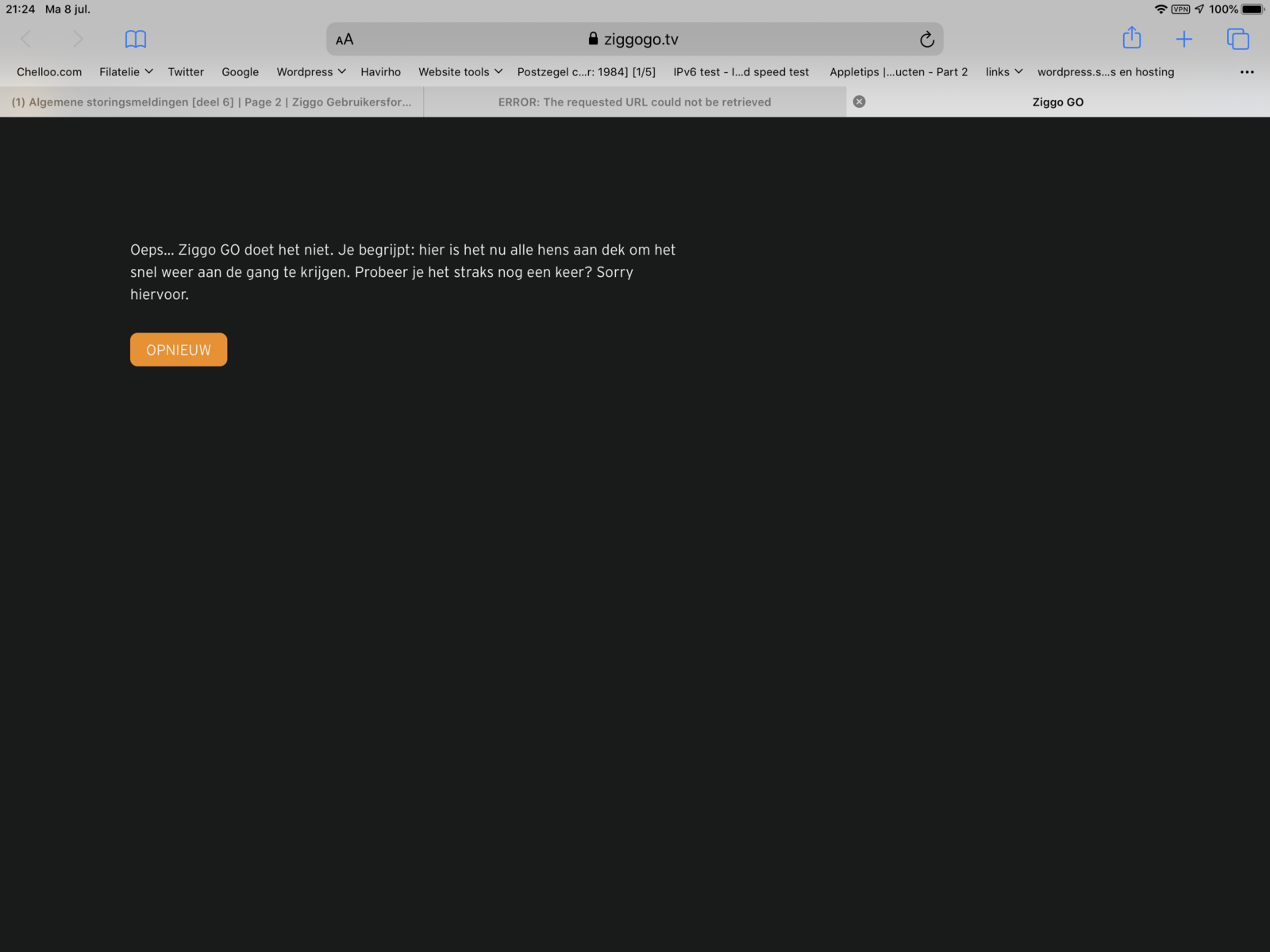Tap the Wi-Fi status icon
The height and width of the screenshot is (952, 1270).
tap(1160, 10)
